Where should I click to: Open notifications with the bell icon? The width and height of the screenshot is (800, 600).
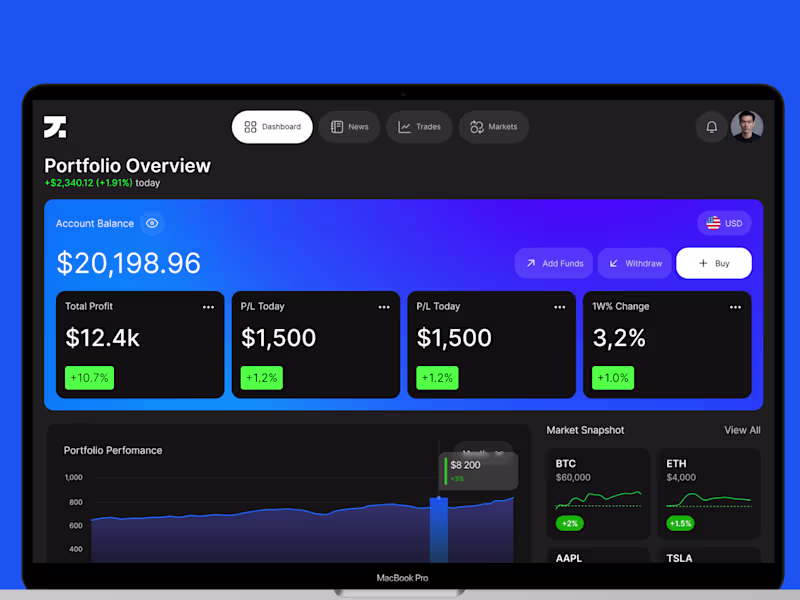click(x=711, y=127)
